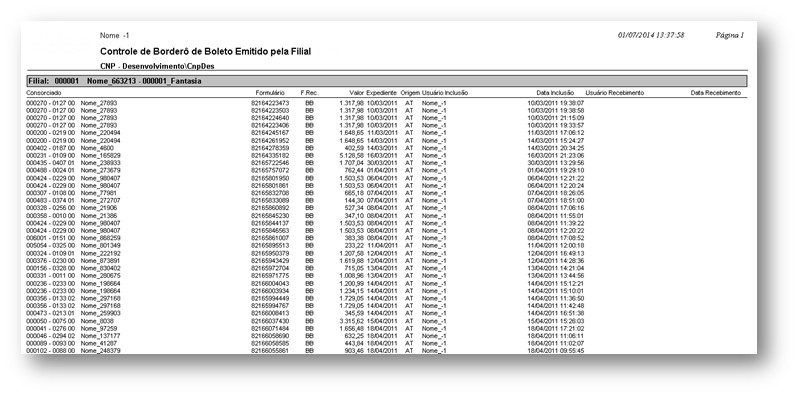
Task: Select formulário number 82164223406
Action: (270, 125)
